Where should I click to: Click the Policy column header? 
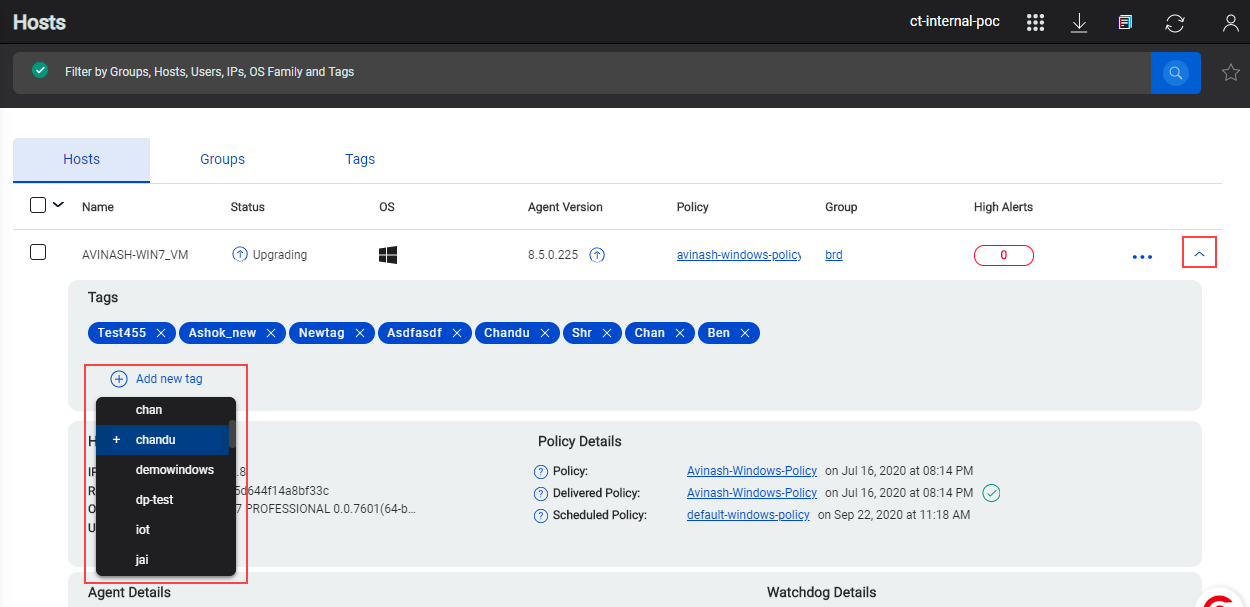point(692,207)
